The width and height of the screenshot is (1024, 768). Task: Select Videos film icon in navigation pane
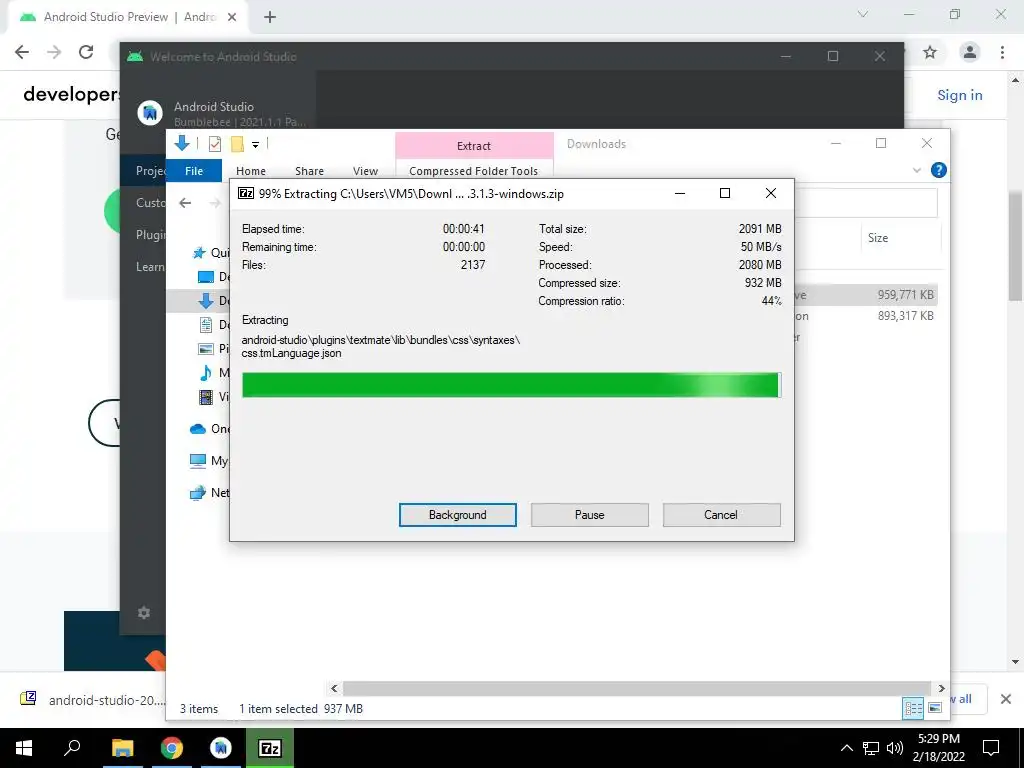206,396
